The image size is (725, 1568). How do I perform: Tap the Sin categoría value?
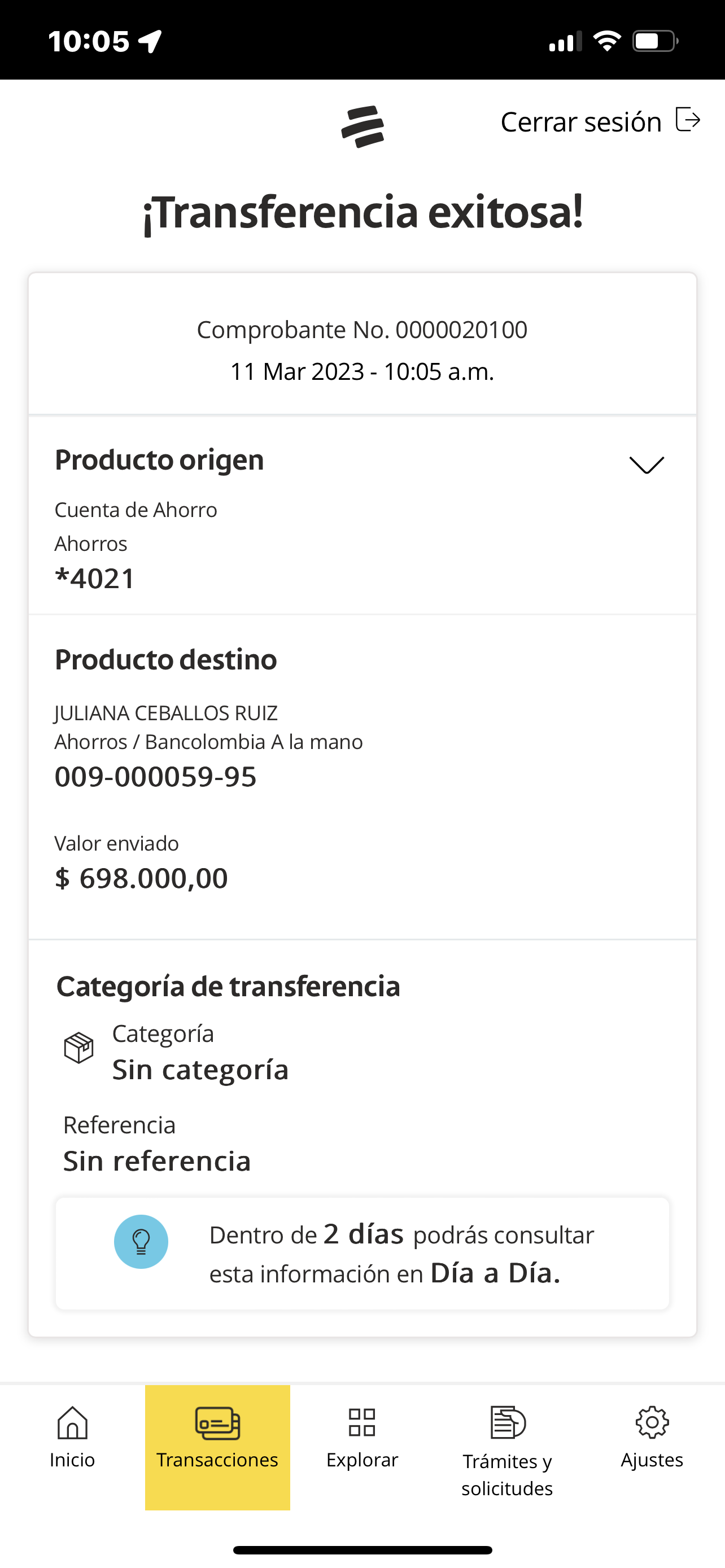(200, 1070)
